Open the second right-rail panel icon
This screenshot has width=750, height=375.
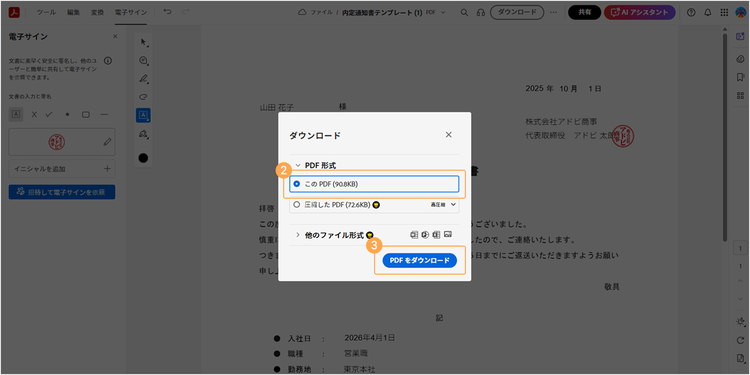pos(740,59)
